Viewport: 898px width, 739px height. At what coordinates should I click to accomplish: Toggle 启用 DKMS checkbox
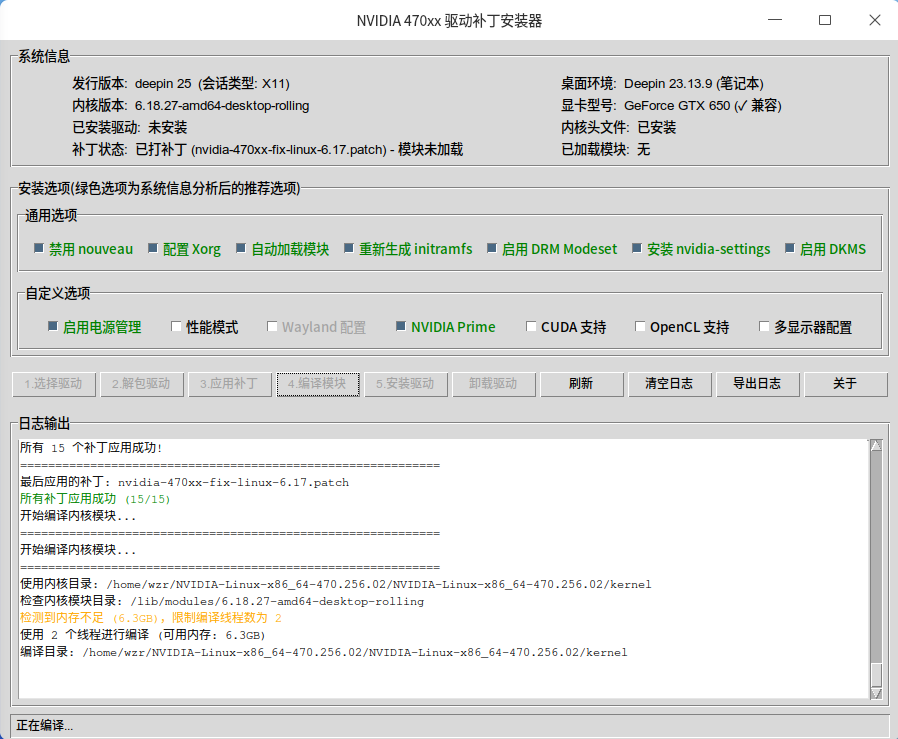(x=790, y=249)
